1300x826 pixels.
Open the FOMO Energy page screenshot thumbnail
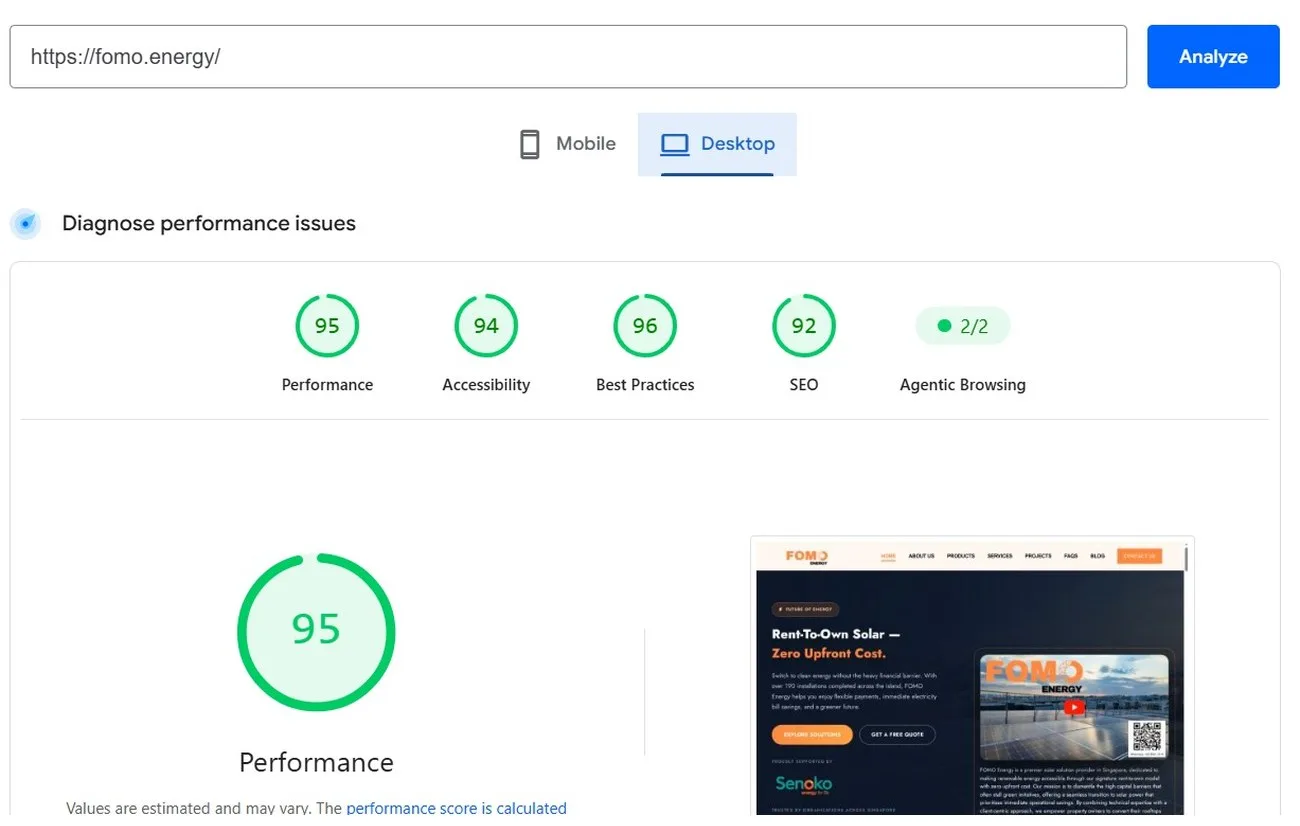(972, 676)
